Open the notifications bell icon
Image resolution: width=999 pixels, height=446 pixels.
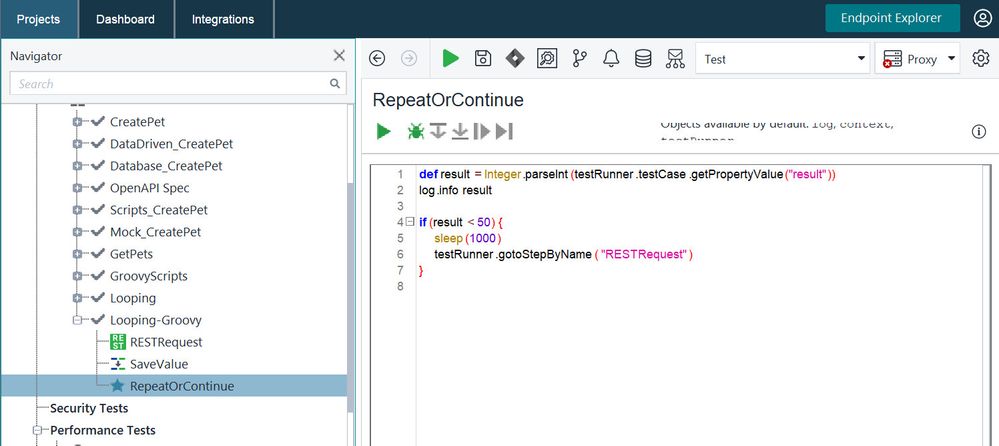click(x=611, y=59)
